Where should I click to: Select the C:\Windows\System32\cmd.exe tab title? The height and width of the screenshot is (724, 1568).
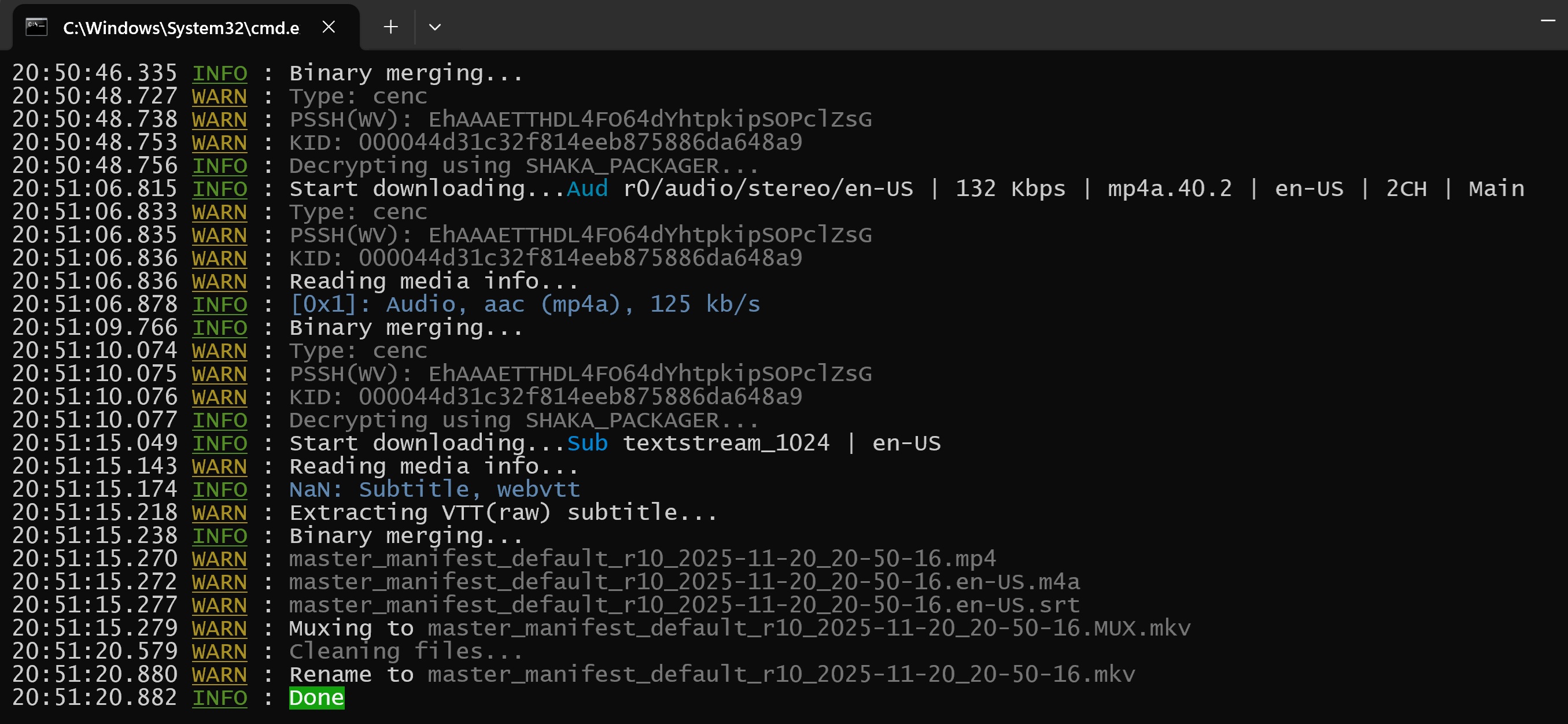[181, 28]
